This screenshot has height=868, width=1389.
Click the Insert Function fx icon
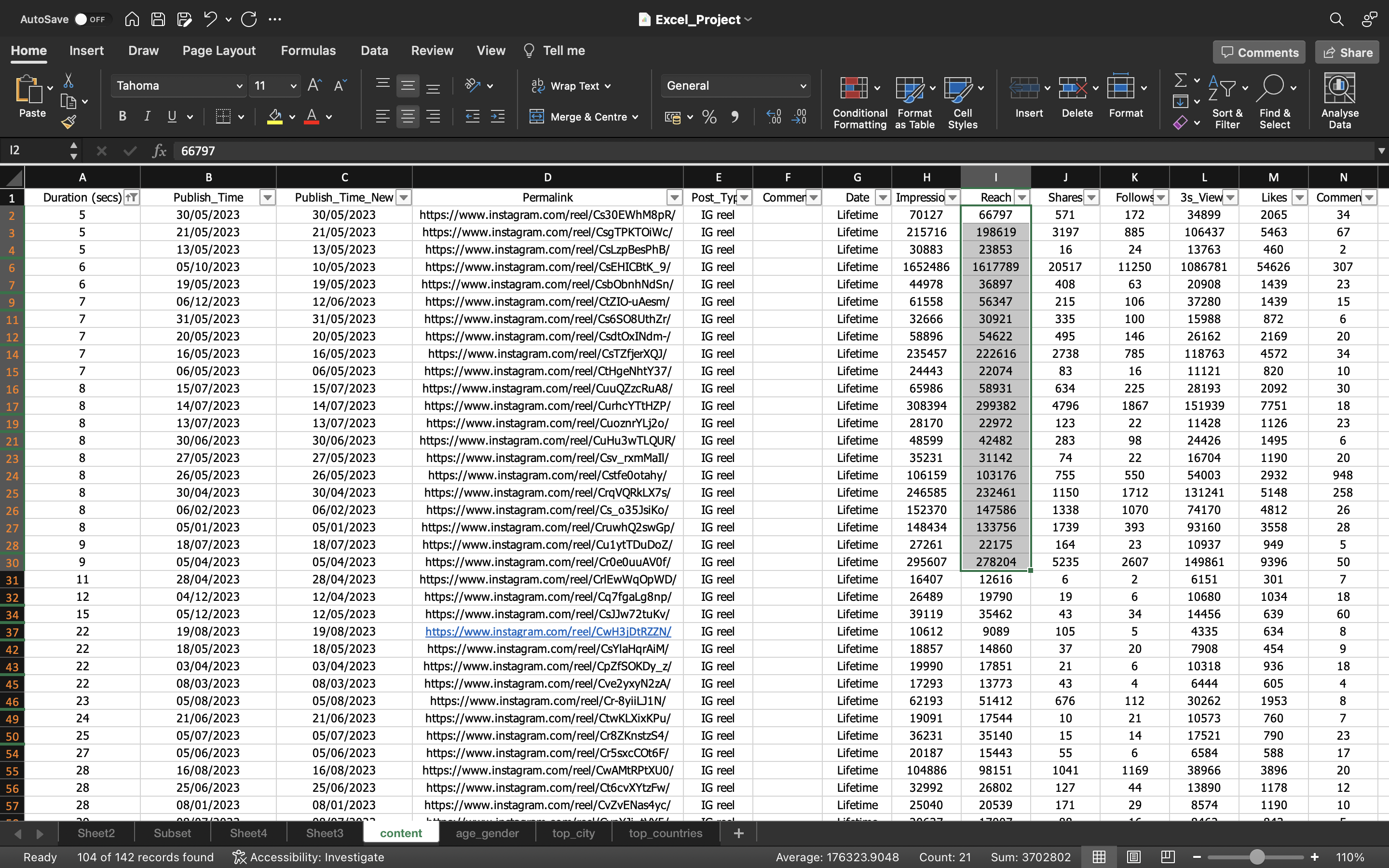click(159, 151)
